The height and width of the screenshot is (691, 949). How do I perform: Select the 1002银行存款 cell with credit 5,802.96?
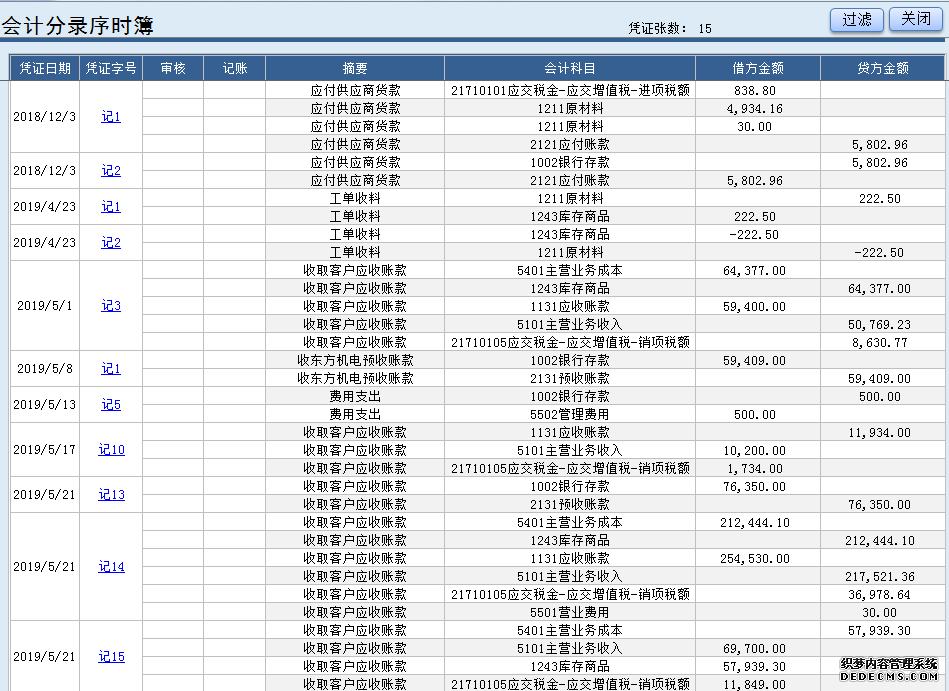[x=570, y=162]
